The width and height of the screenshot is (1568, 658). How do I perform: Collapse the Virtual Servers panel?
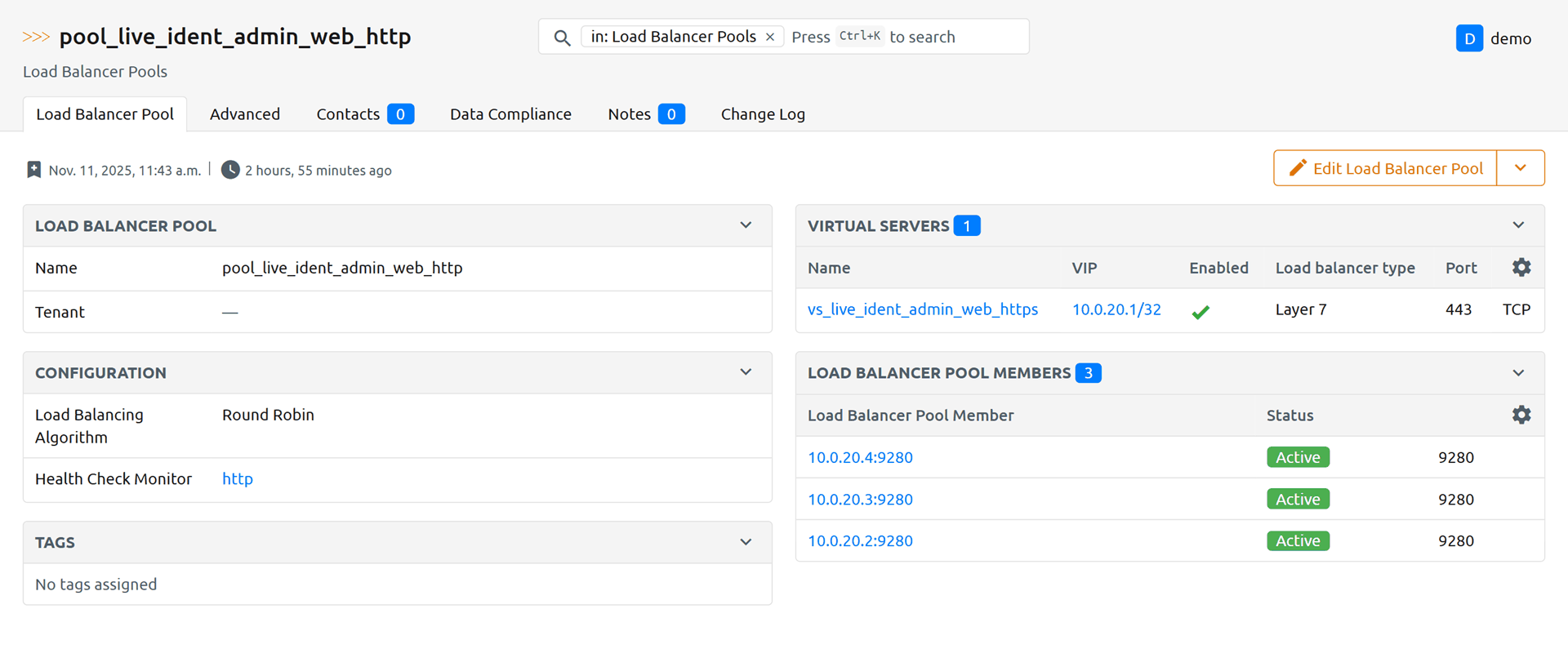click(x=1518, y=225)
